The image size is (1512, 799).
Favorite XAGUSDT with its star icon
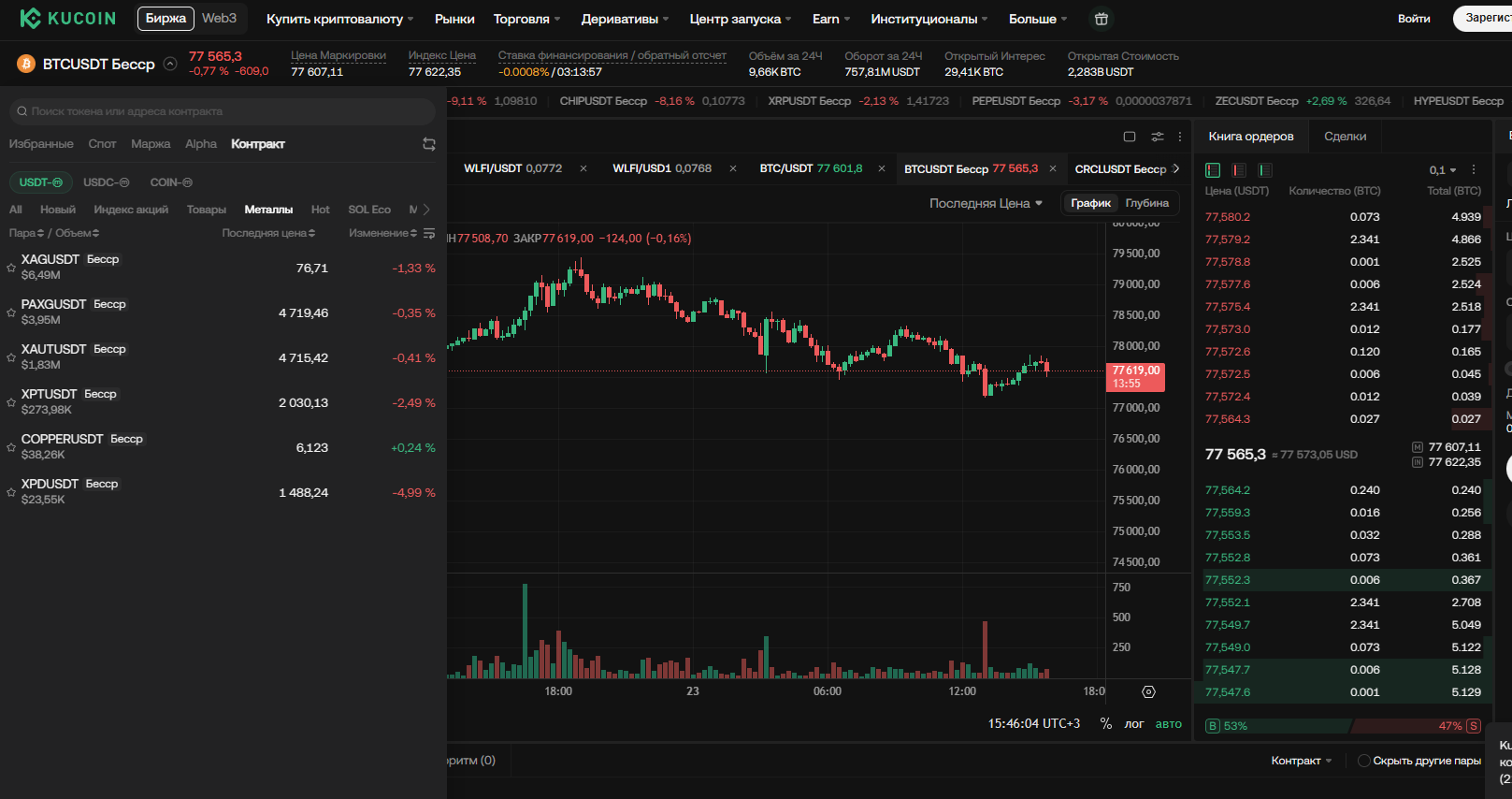(11, 268)
